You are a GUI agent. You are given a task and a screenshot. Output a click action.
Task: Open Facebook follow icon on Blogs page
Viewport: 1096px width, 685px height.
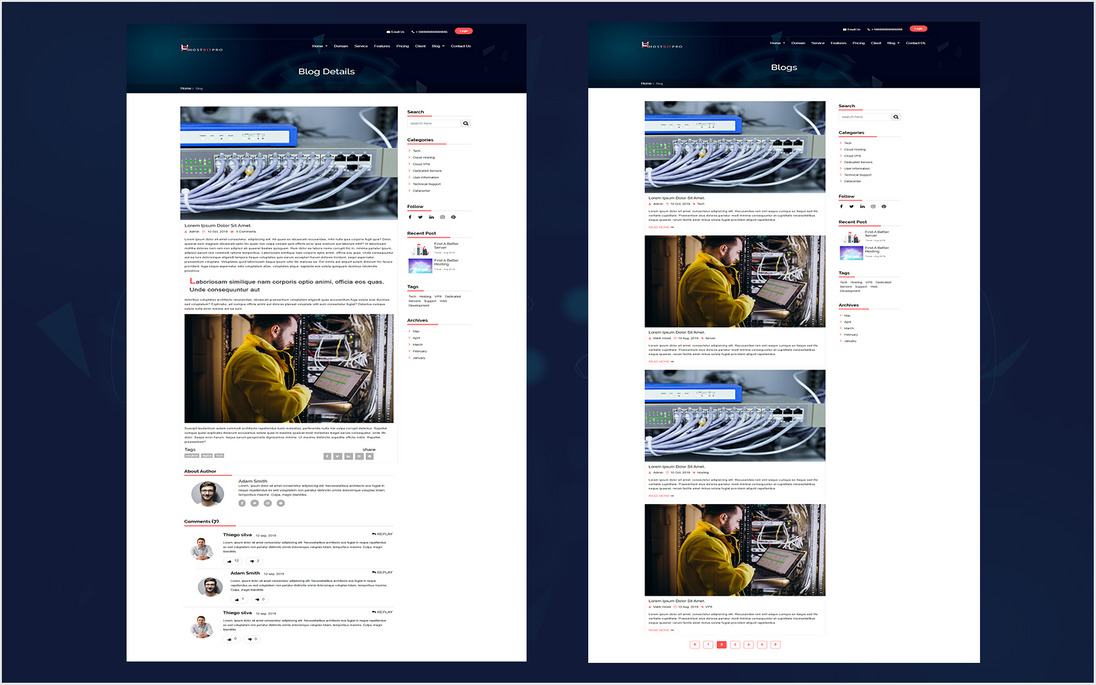pyautogui.click(x=842, y=206)
